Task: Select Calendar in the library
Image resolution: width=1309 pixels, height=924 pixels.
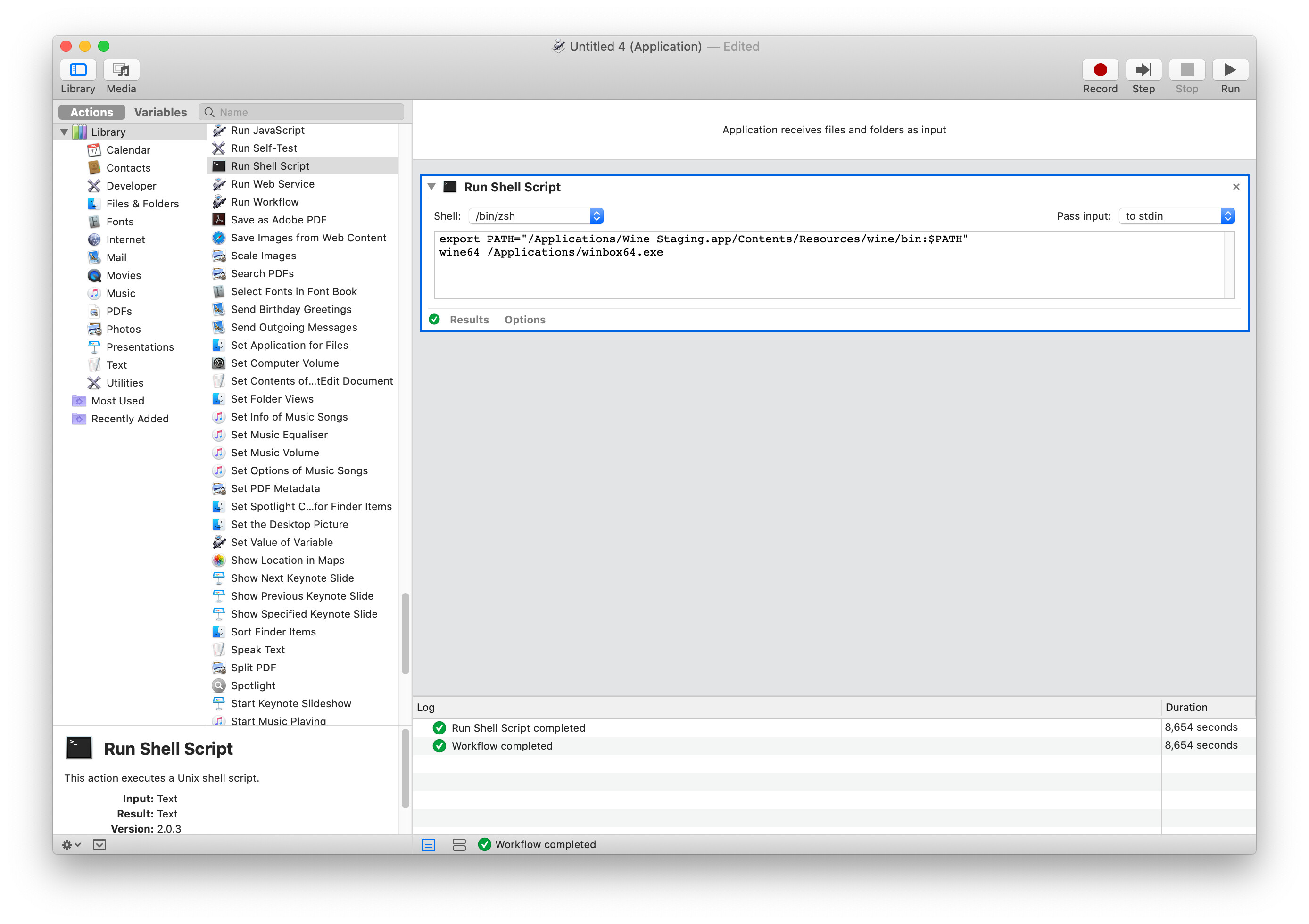Action: pyautogui.click(x=128, y=150)
